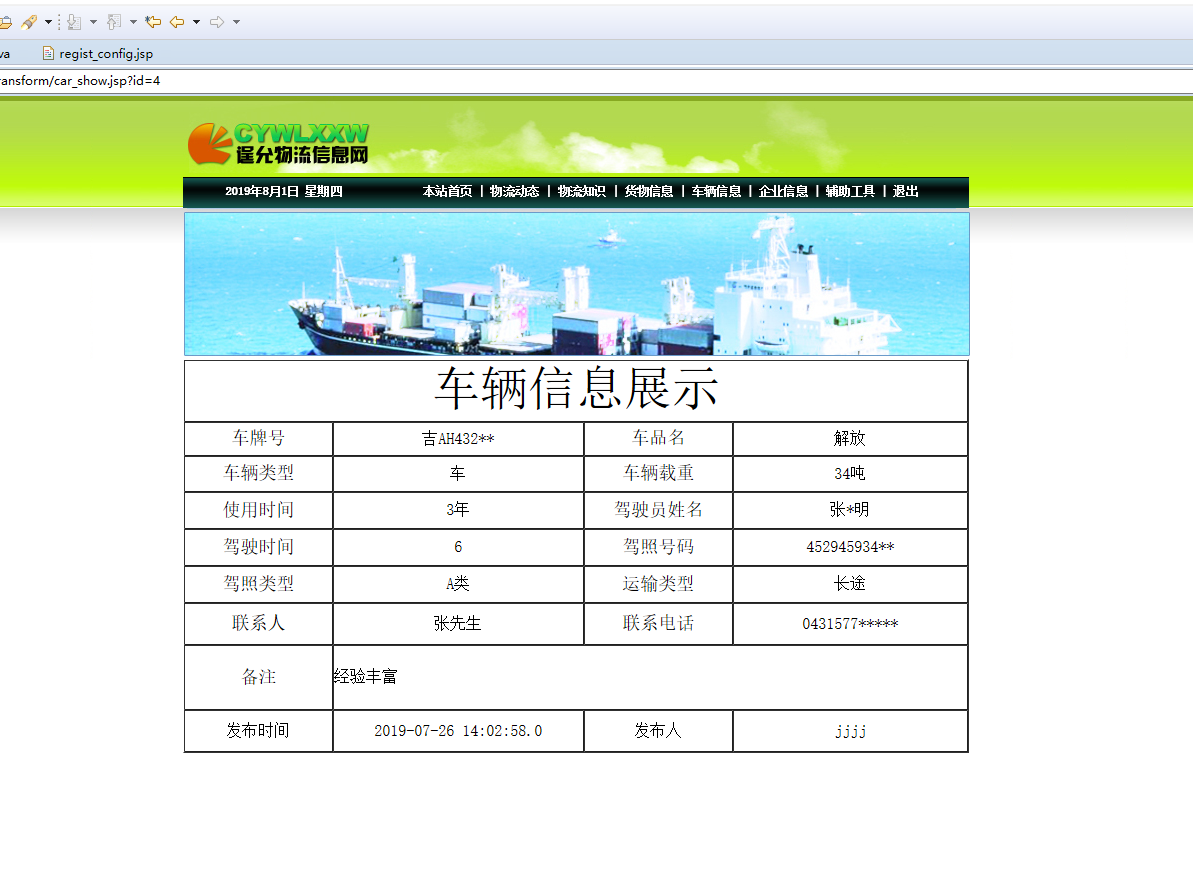
Task: Open the 企业信息 menu item
Action: coord(785,191)
